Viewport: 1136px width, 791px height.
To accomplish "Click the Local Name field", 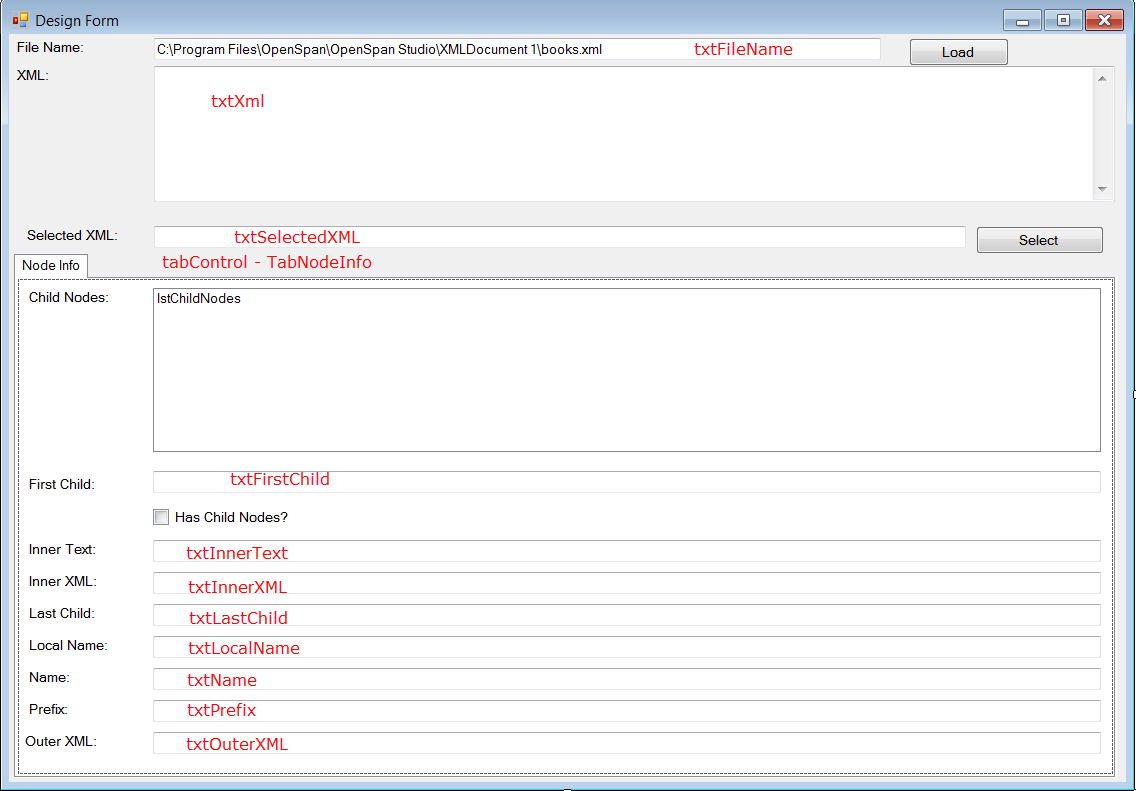I will pyautogui.click(x=626, y=647).
